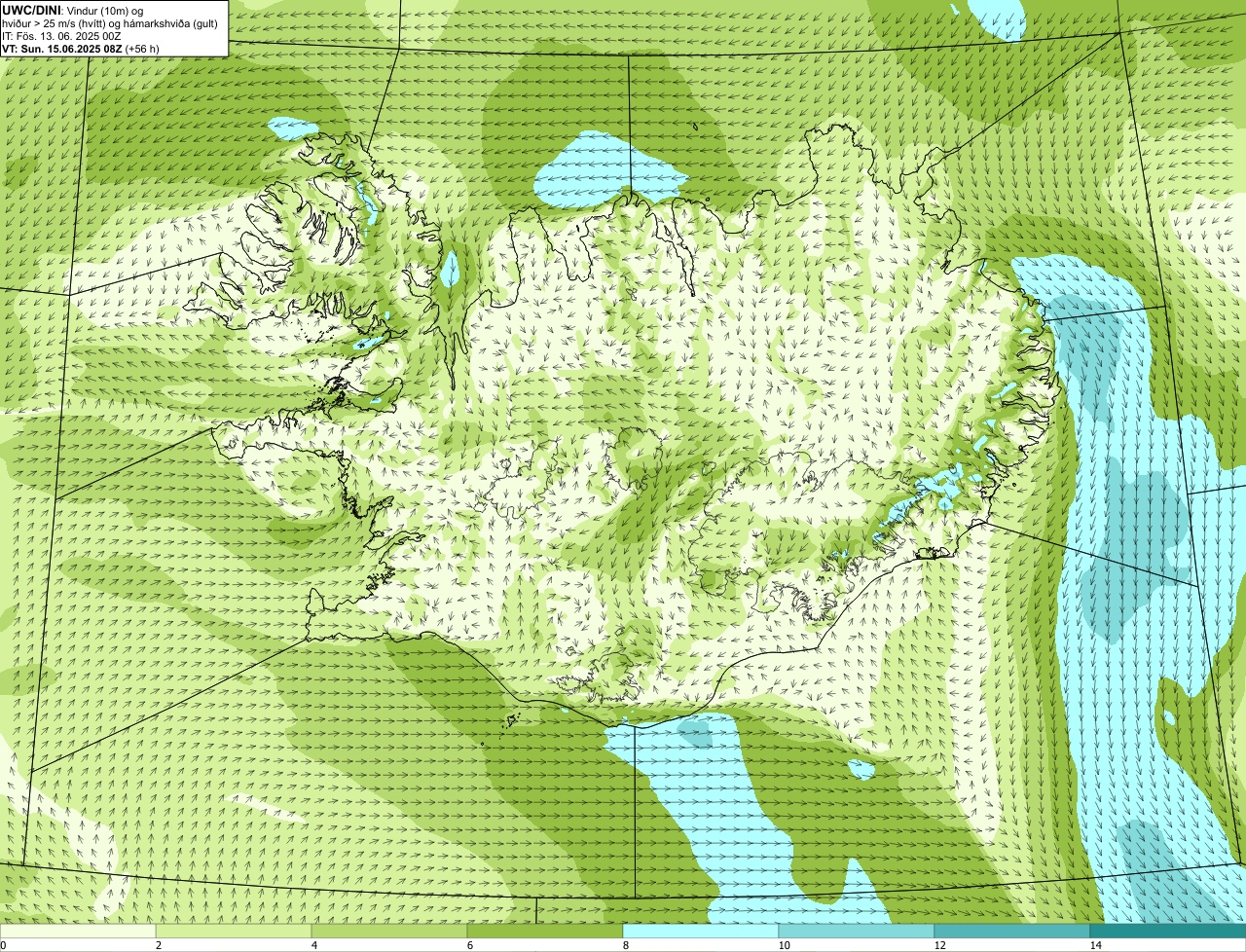Click the 'IT: Fös. 13. 06. 2025 00Z' line
The width and height of the screenshot is (1246, 952).
[x=61, y=36]
